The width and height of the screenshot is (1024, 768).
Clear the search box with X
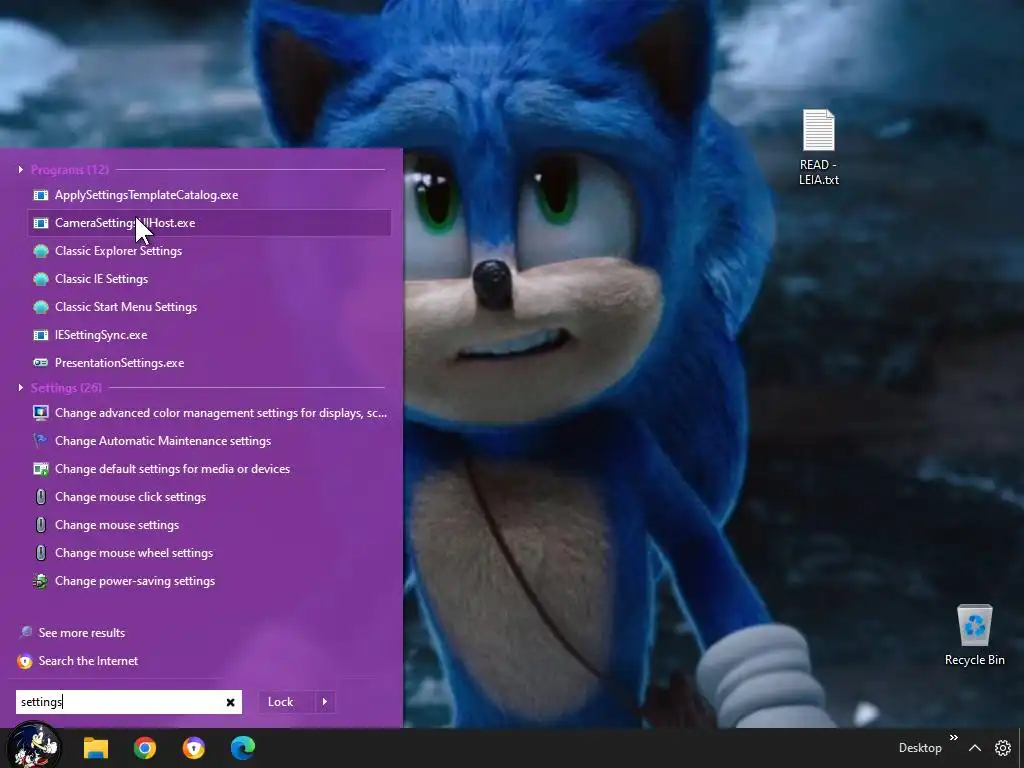click(231, 703)
